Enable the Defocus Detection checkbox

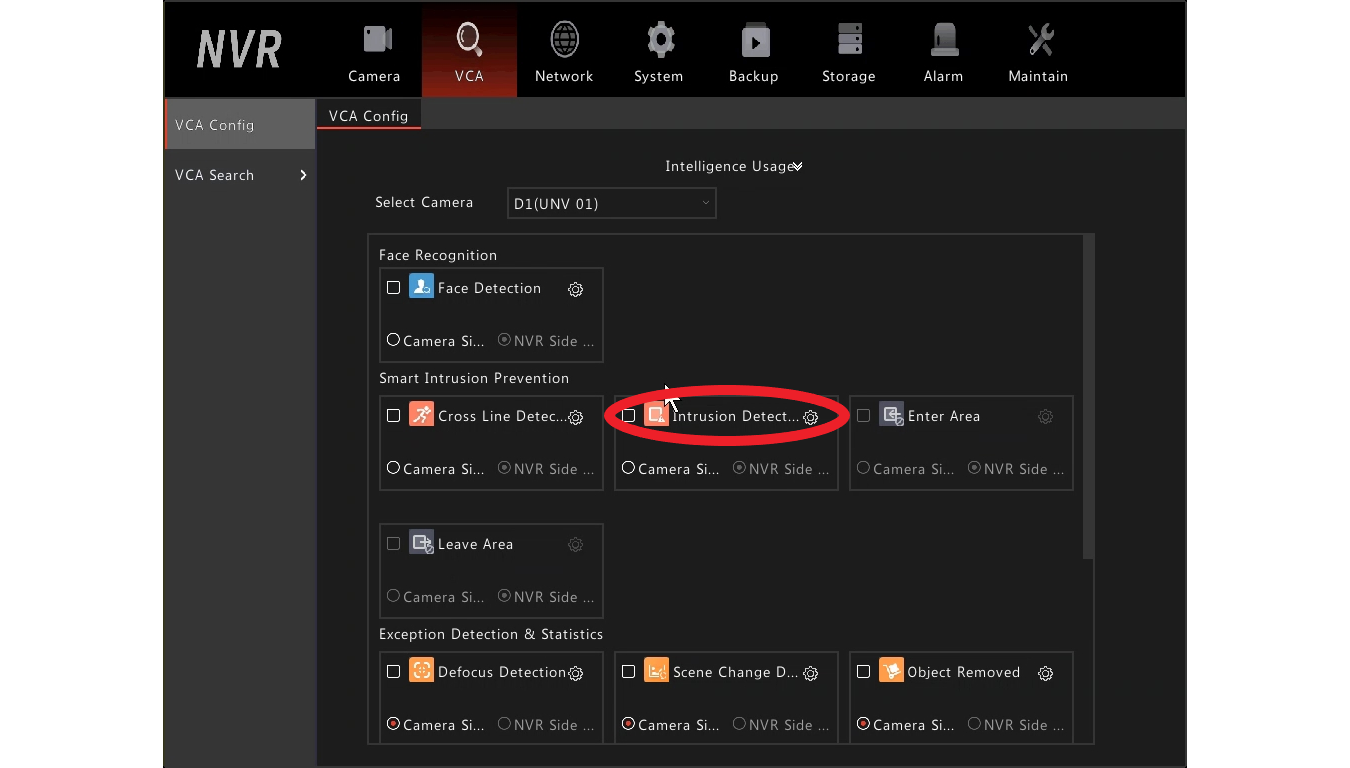(394, 672)
